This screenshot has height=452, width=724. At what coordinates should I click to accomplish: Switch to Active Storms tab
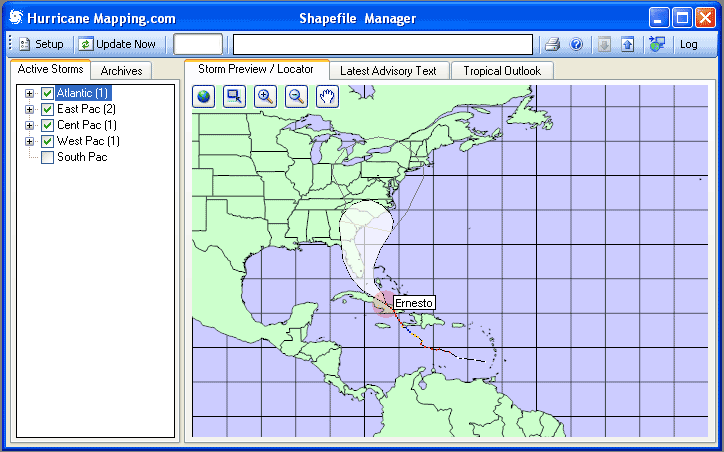[50, 69]
